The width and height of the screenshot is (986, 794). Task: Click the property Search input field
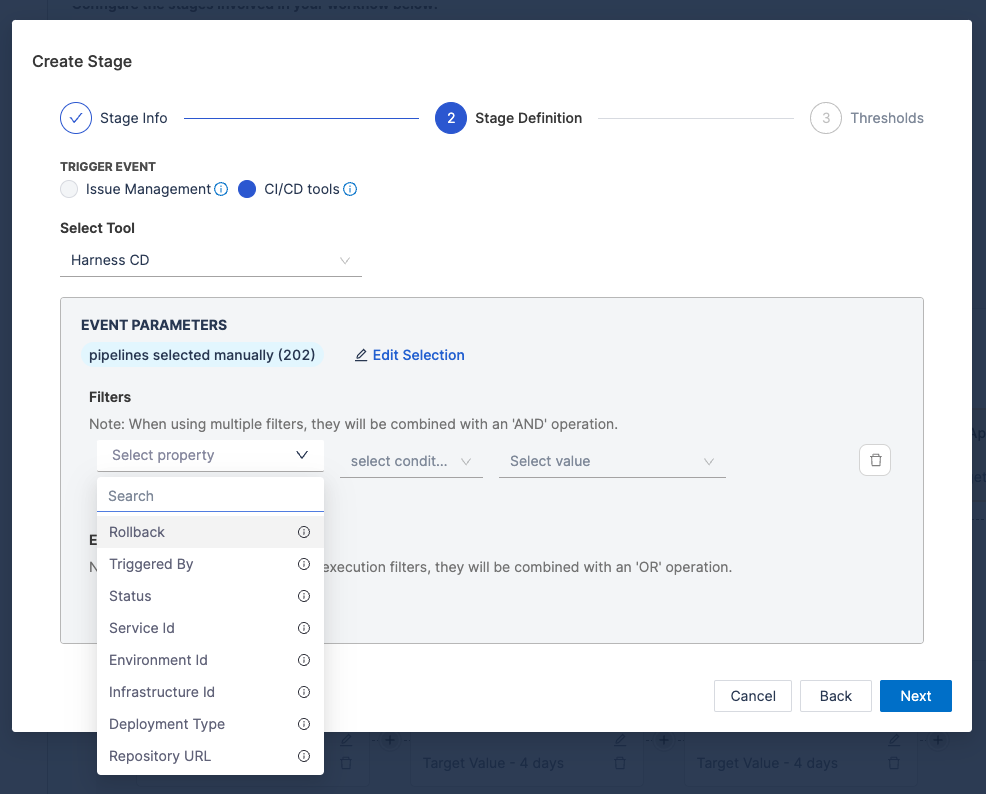[210, 496]
